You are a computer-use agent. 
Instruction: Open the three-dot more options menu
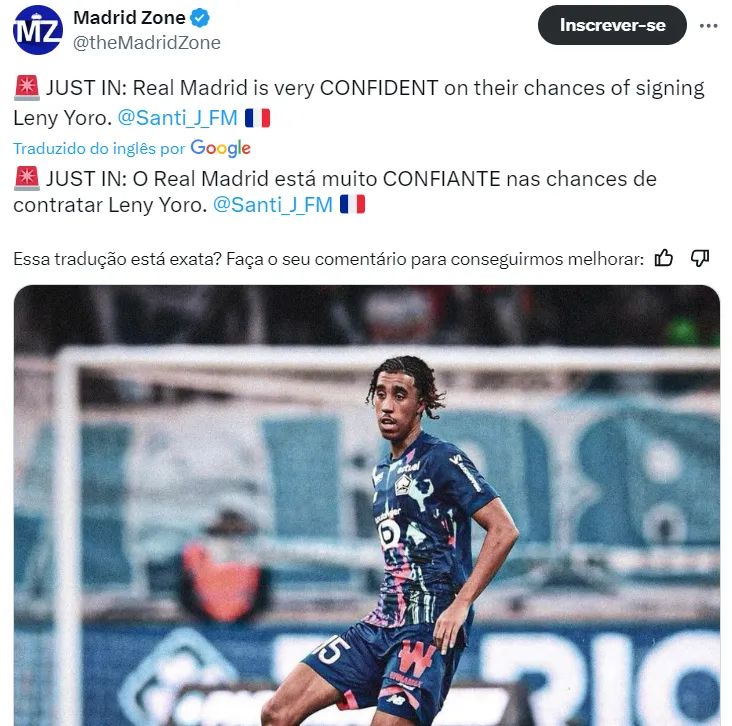708,26
